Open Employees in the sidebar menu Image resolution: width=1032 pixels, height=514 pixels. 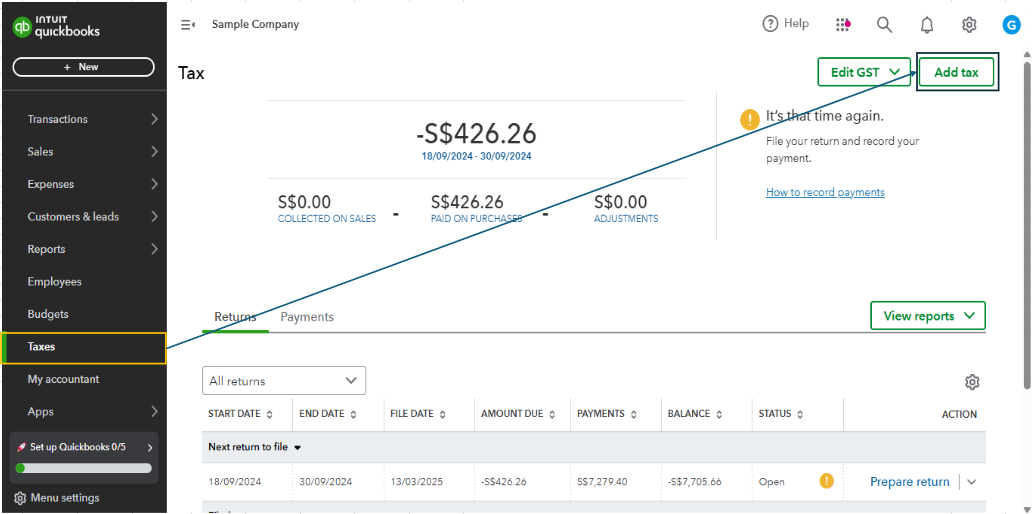click(x=55, y=282)
